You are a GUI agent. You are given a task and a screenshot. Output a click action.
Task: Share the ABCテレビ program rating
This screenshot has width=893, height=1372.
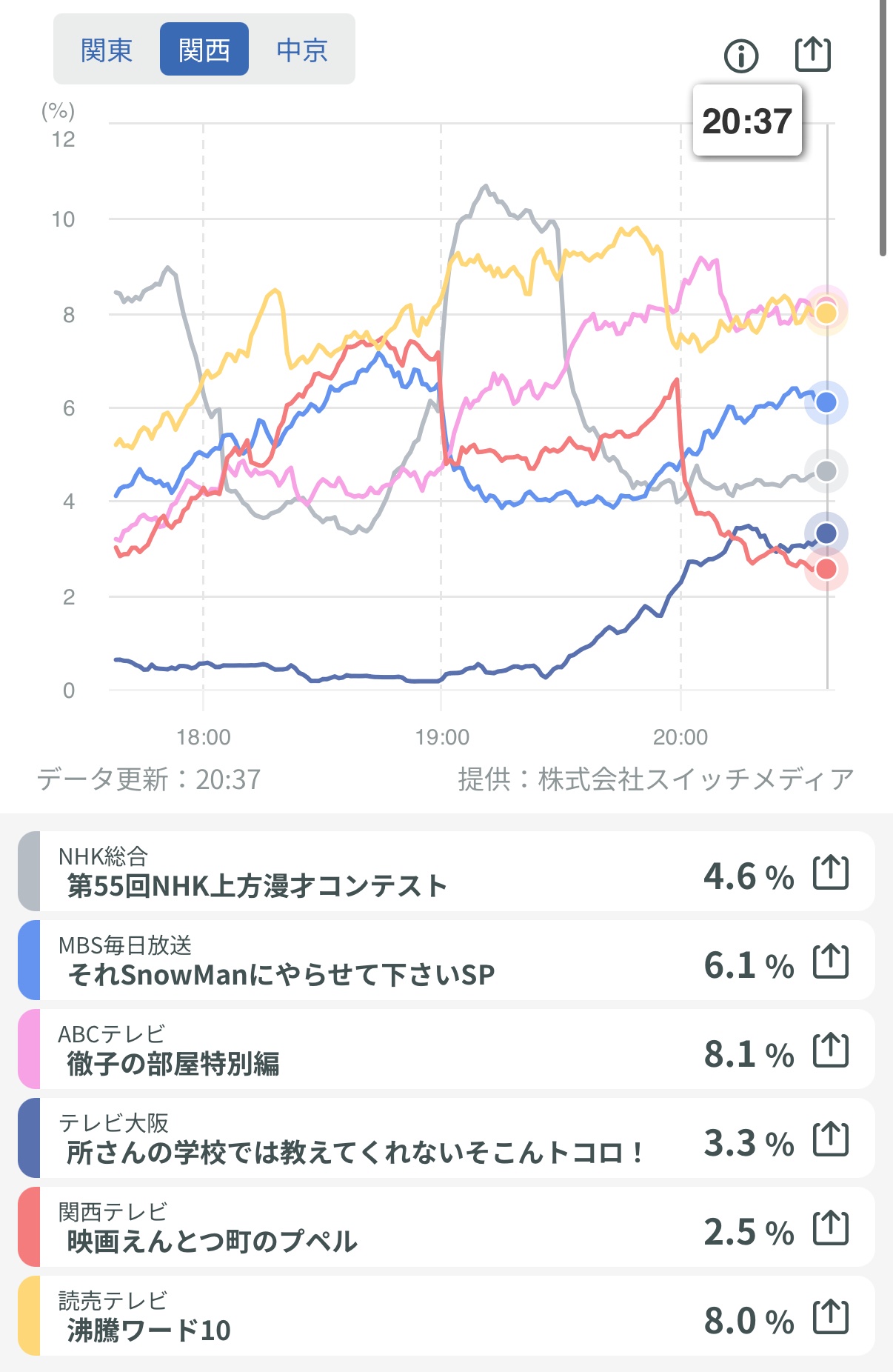pyautogui.click(x=831, y=1050)
